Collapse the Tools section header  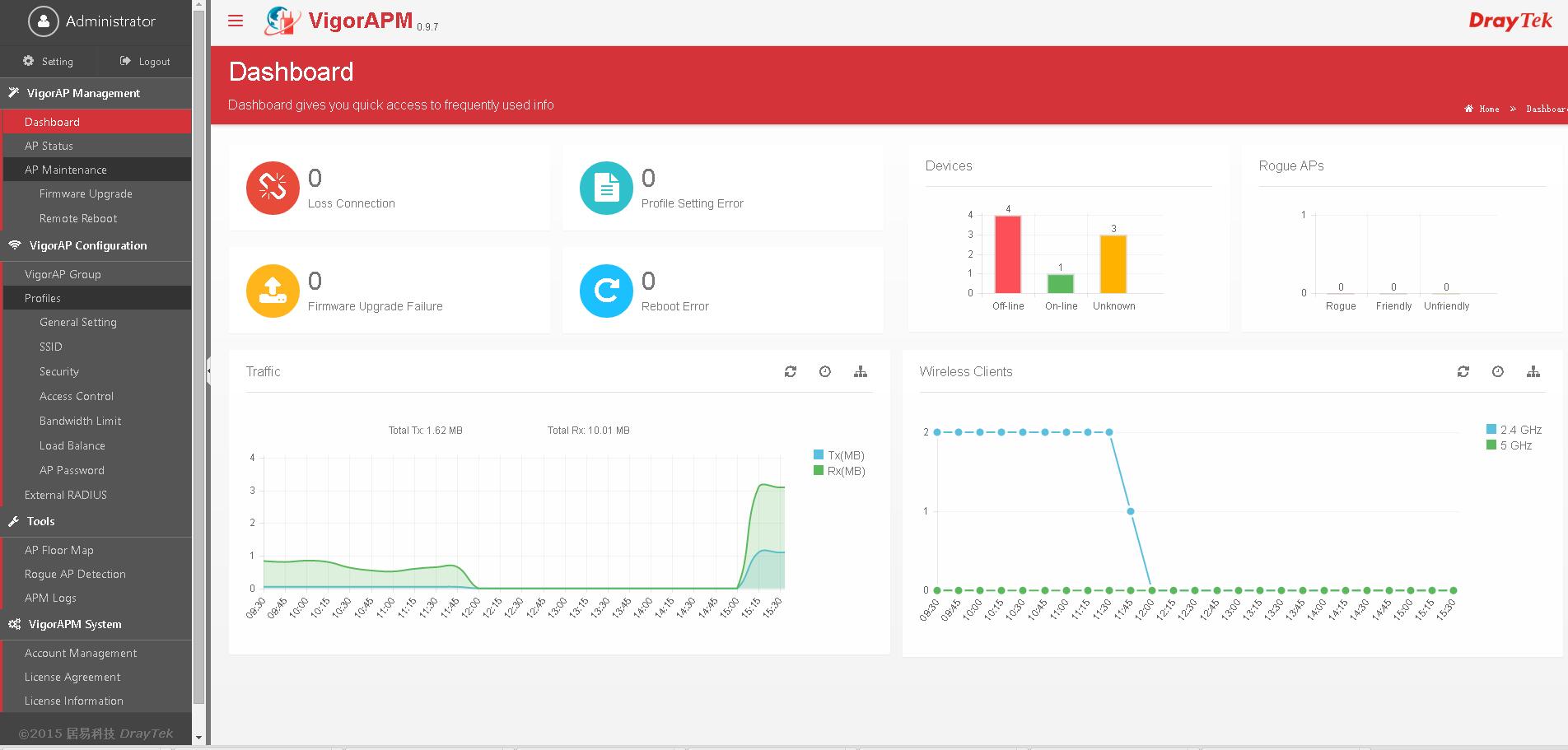pyautogui.click(x=96, y=521)
